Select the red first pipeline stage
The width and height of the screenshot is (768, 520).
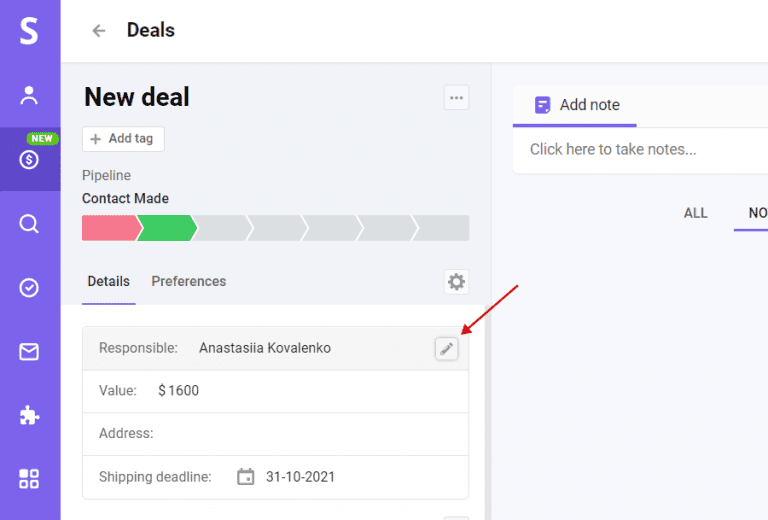(x=107, y=228)
